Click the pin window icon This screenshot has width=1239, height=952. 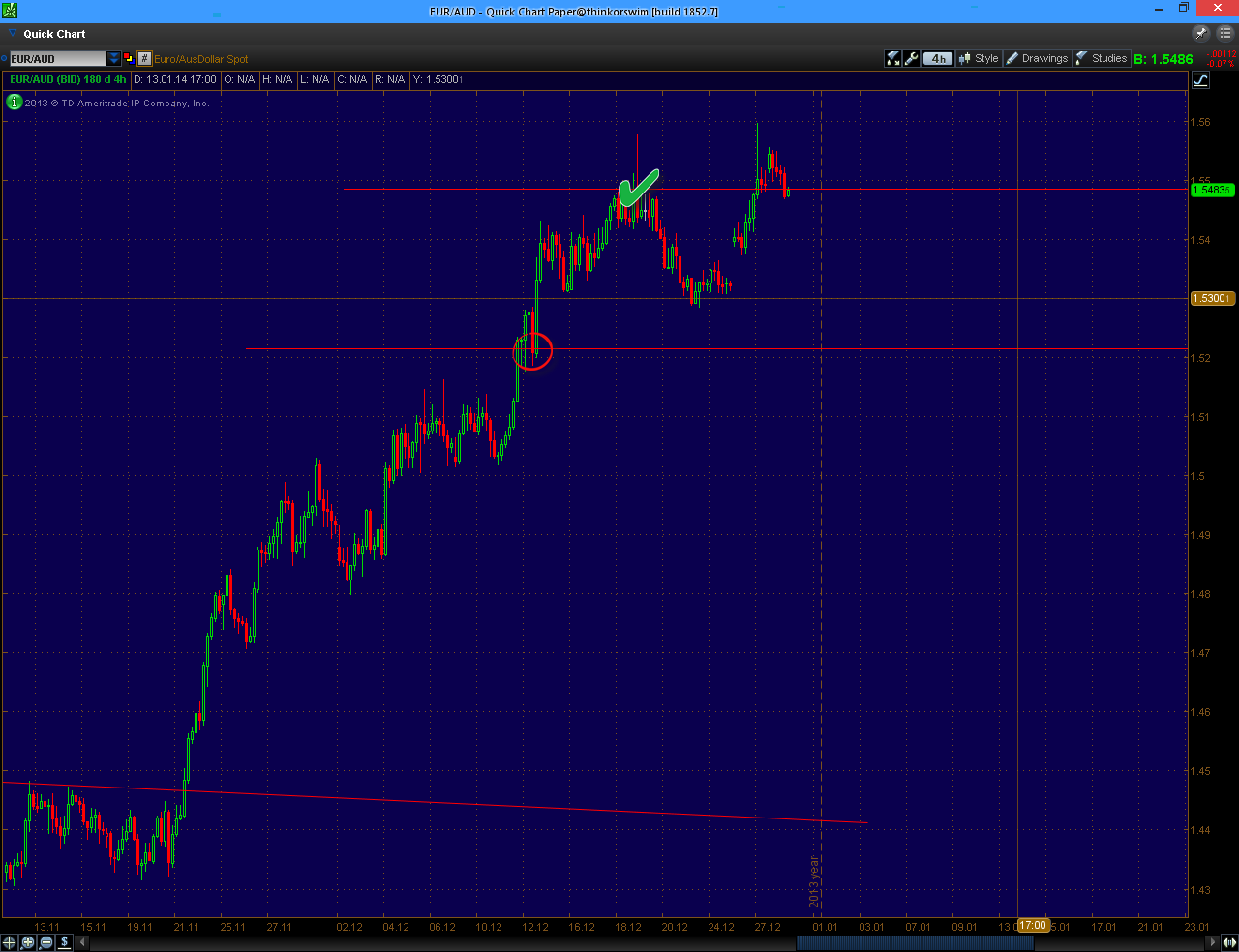[1201, 33]
